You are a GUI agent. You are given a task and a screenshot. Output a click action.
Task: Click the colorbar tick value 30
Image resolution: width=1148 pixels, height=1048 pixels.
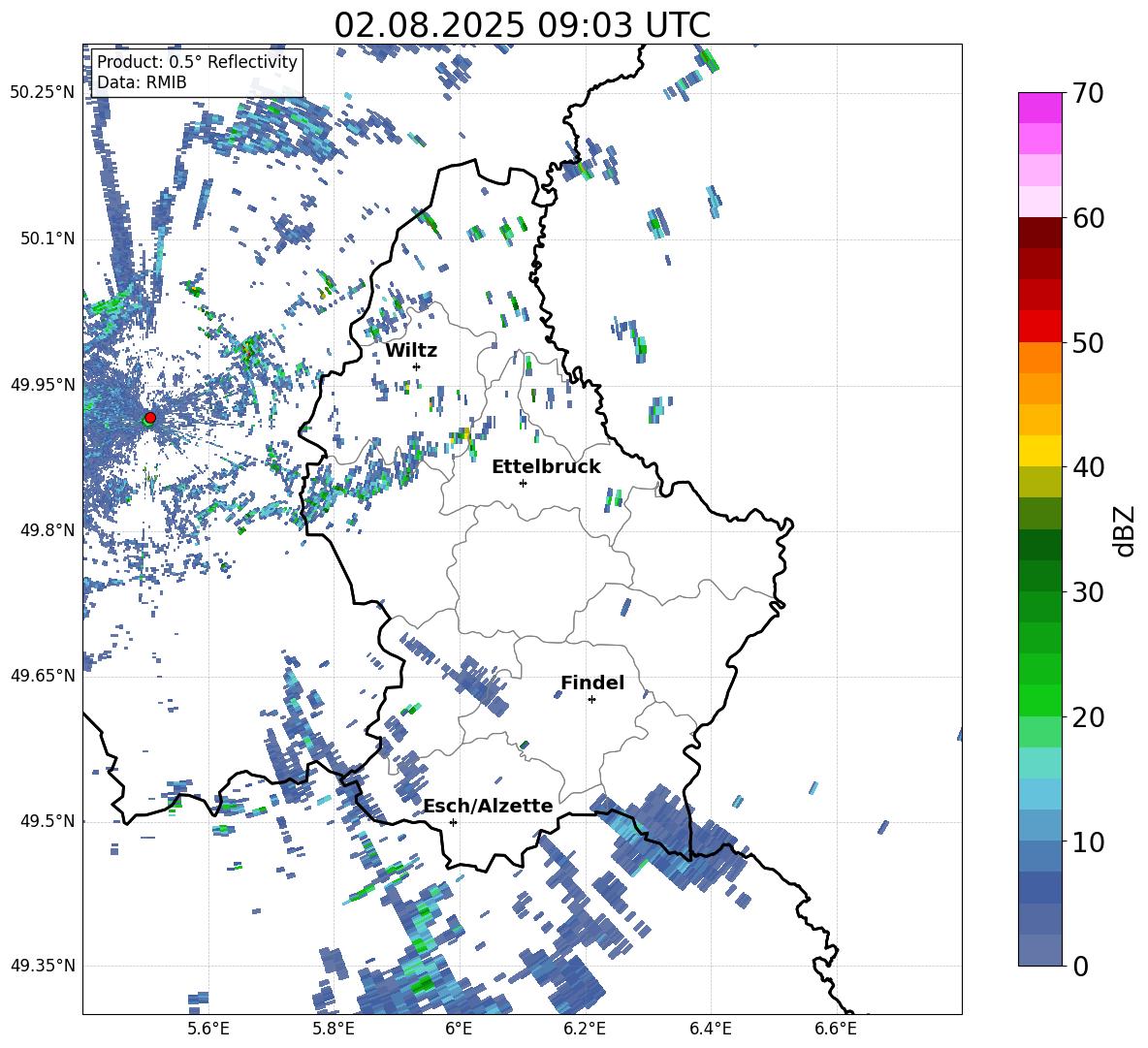[x=1088, y=592]
